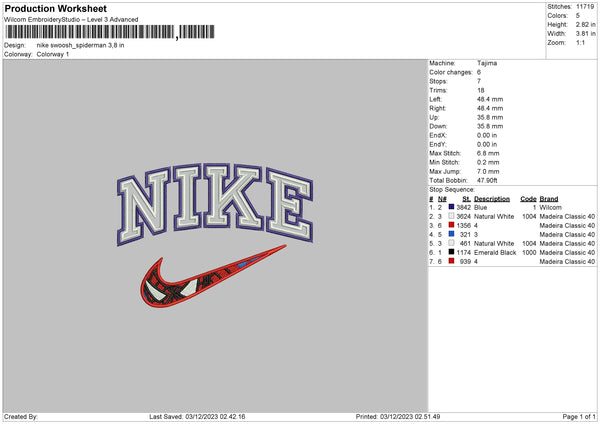Click the "Emerald Black" description

pos(495,252)
